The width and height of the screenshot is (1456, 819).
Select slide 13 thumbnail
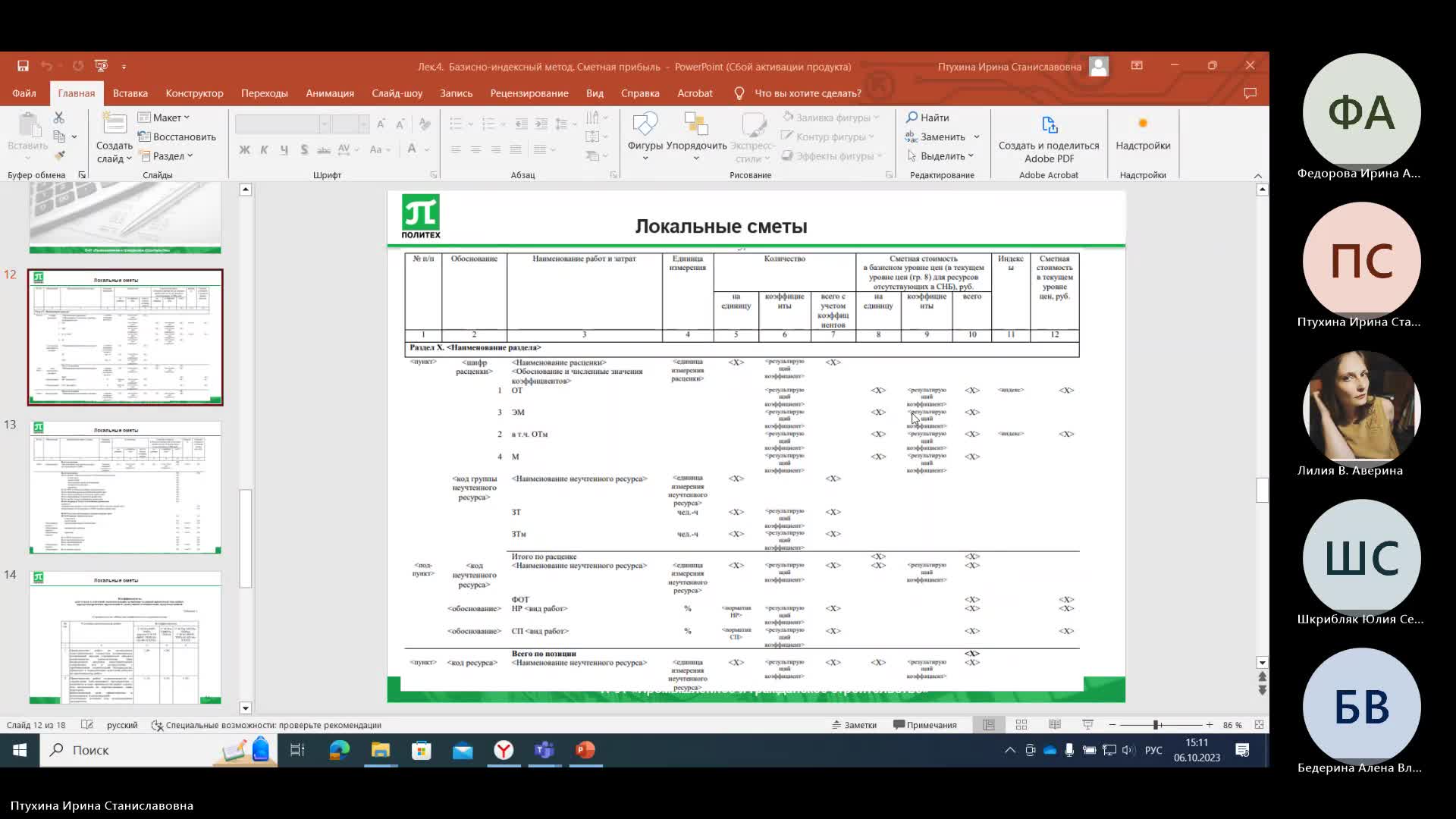(x=125, y=487)
